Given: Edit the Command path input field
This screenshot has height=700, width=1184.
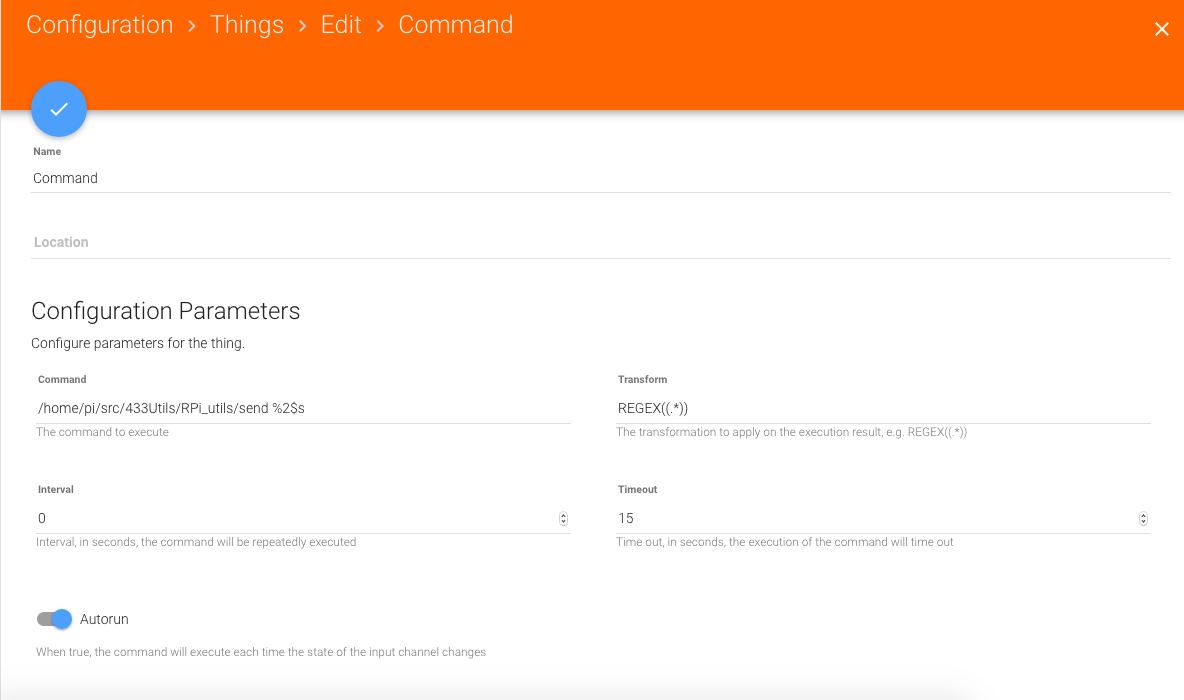Looking at the screenshot, I should click(302, 408).
